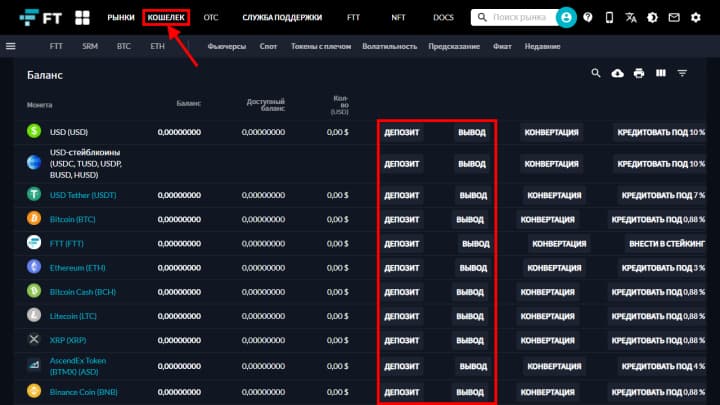Click Кредитовать под 4% for AscendEx Token
The height and width of the screenshot is (405, 720).
pos(663,366)
